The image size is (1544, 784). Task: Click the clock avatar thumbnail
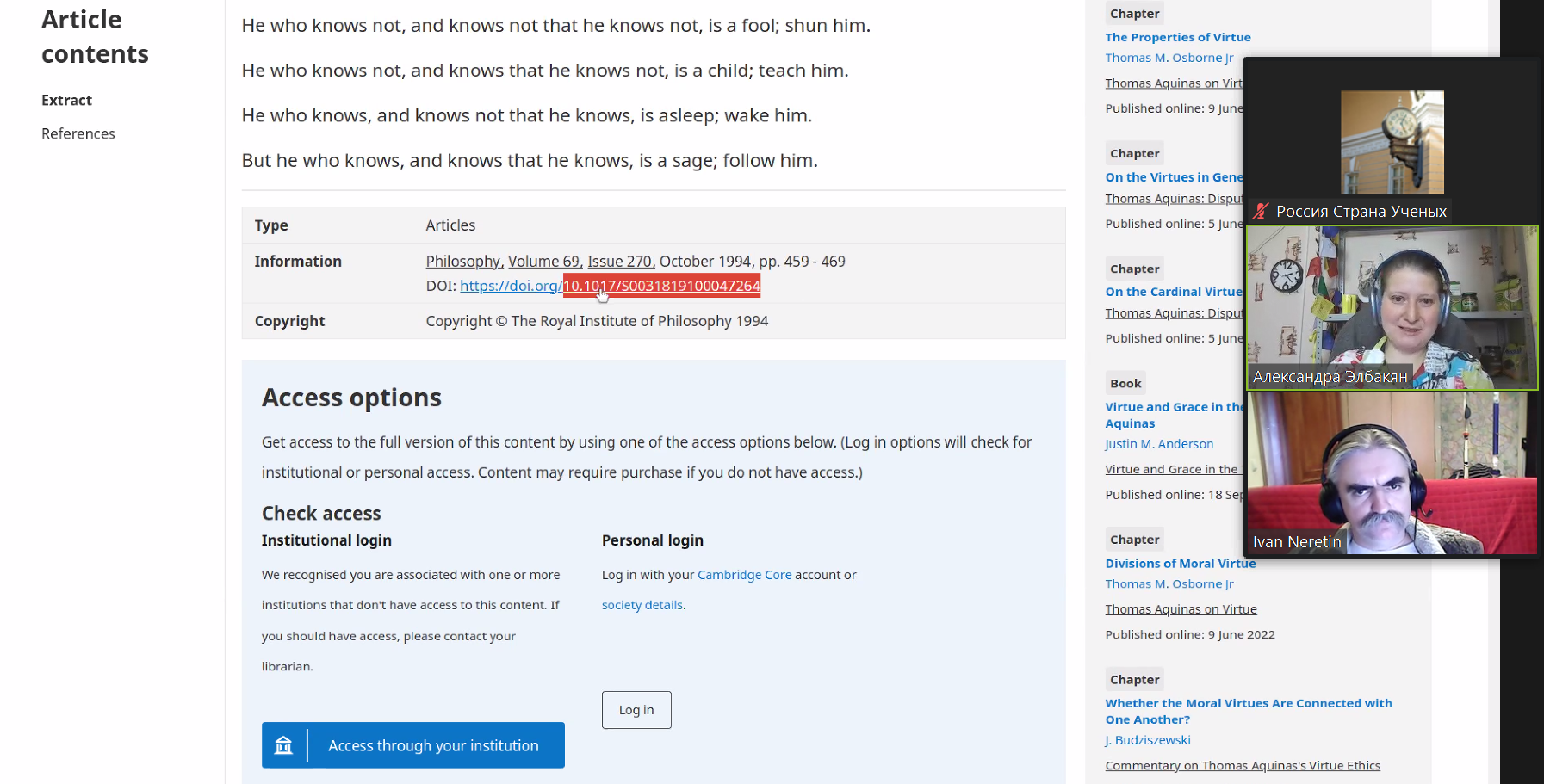click(x=1392, y=142)
